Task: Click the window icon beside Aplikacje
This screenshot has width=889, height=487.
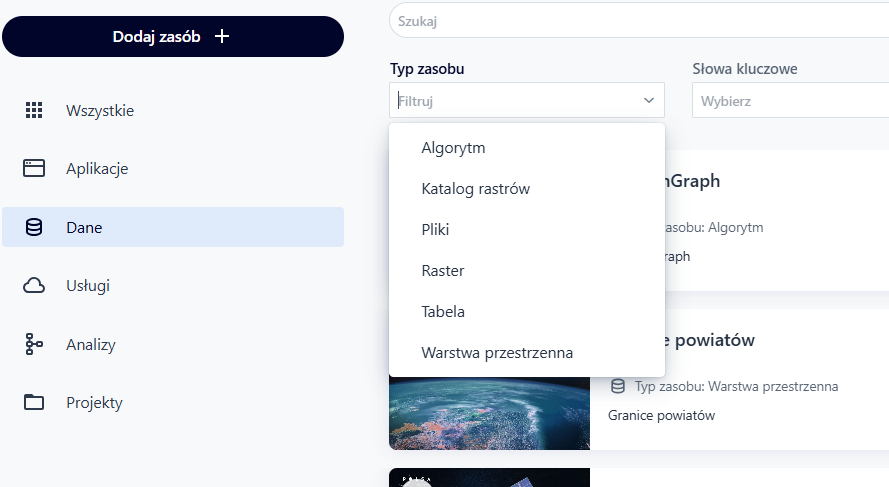Action: pyautogui.click(x=34, y=168)
